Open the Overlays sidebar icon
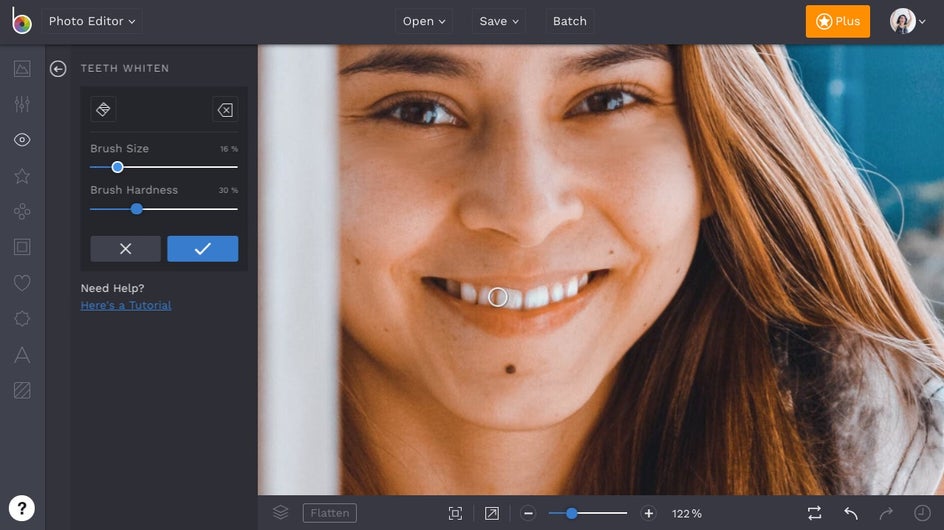The image size is (944, 530). (22, 319)
